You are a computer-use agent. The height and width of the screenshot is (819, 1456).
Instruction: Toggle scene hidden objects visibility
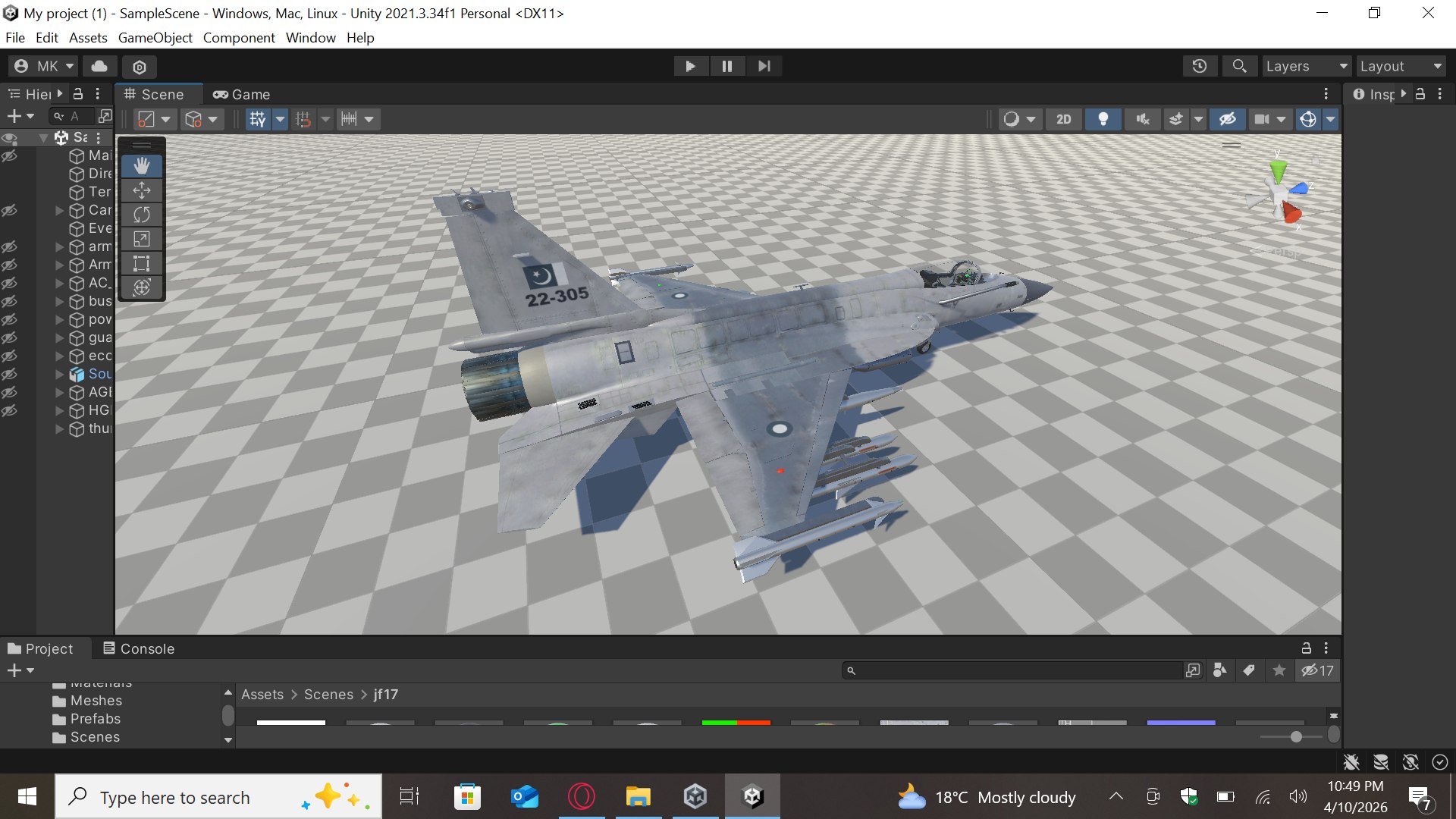pos(1228,119)
